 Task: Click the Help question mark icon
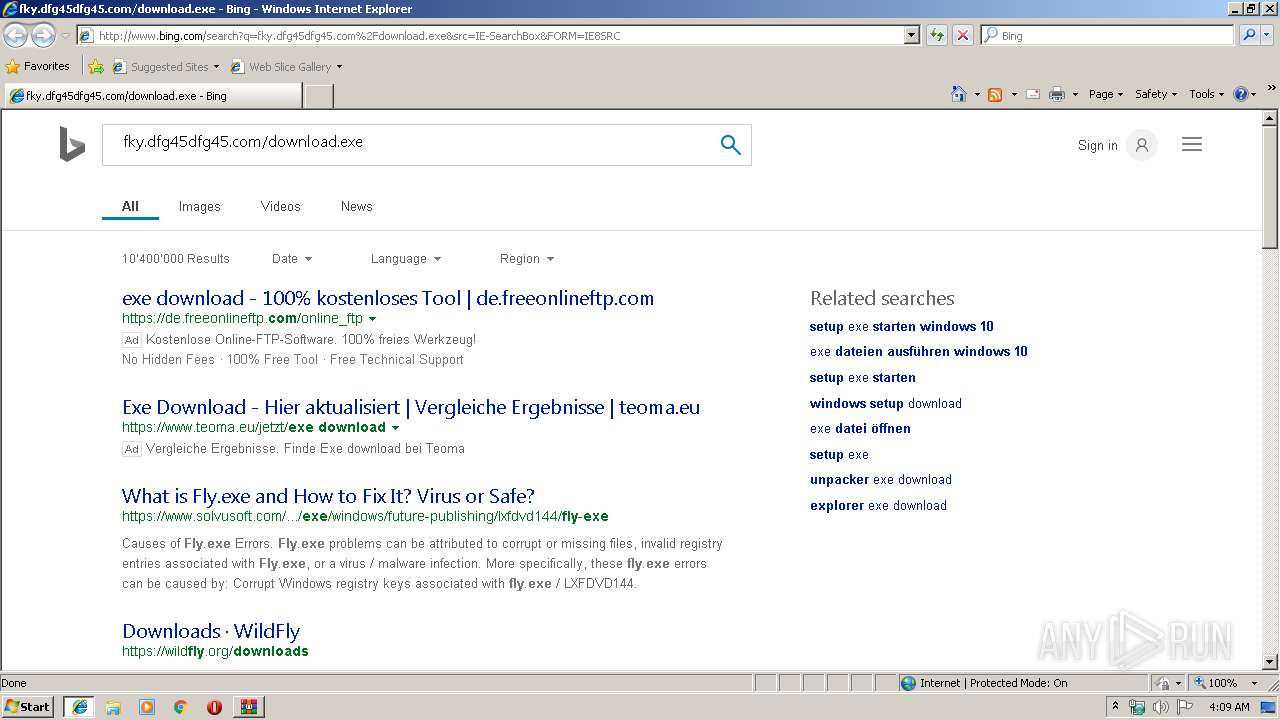pos(1241,94)
